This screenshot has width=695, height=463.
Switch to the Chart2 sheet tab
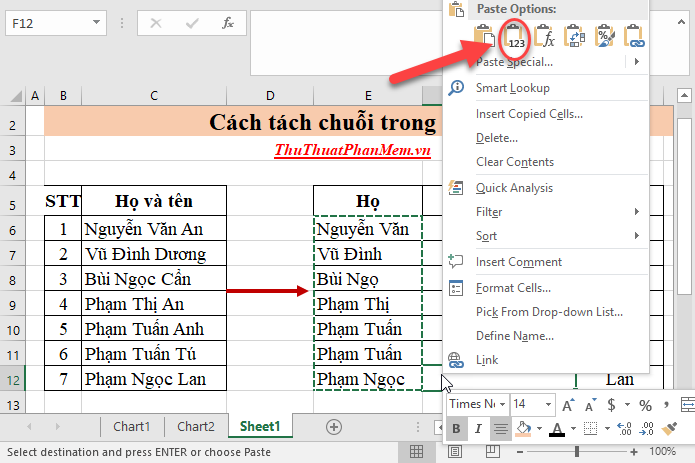196,426
